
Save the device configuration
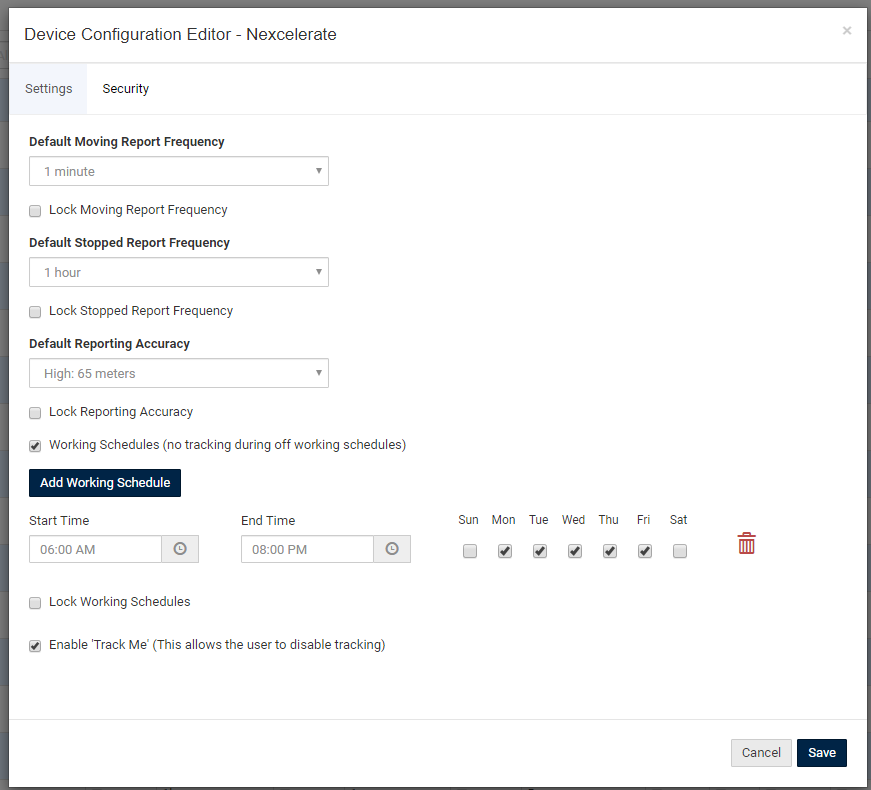coord(822,753)
